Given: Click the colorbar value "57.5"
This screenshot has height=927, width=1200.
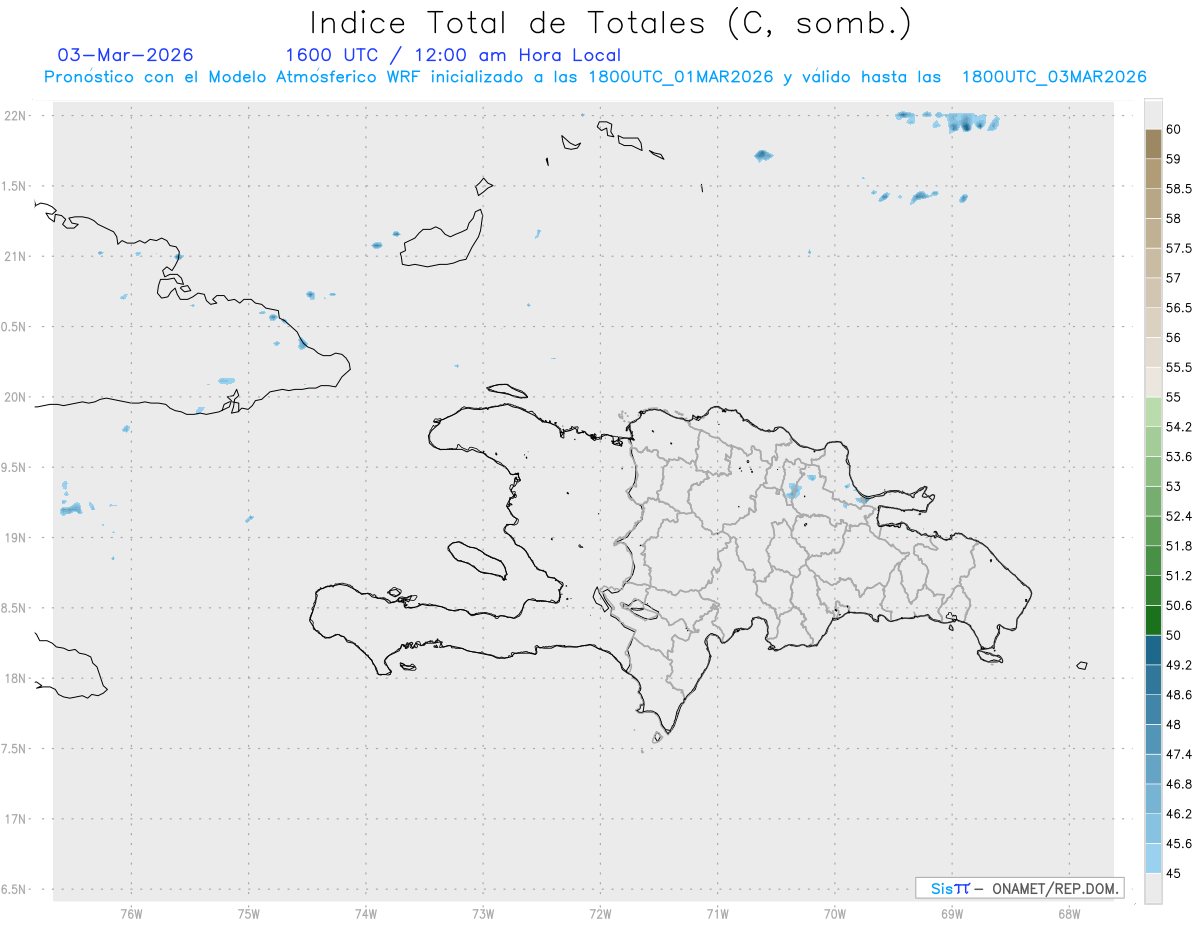Looking at the screenshot, I should point(1179,248).
